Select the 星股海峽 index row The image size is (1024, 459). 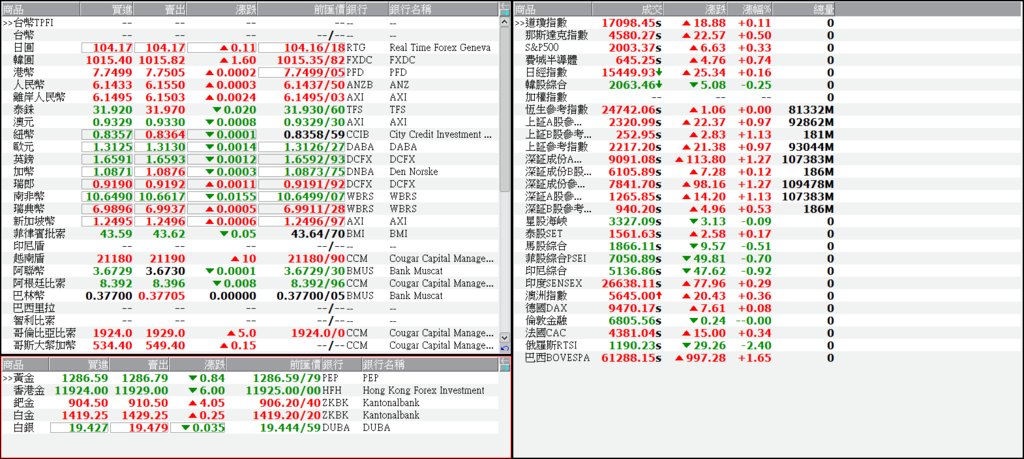pos(675,221)
